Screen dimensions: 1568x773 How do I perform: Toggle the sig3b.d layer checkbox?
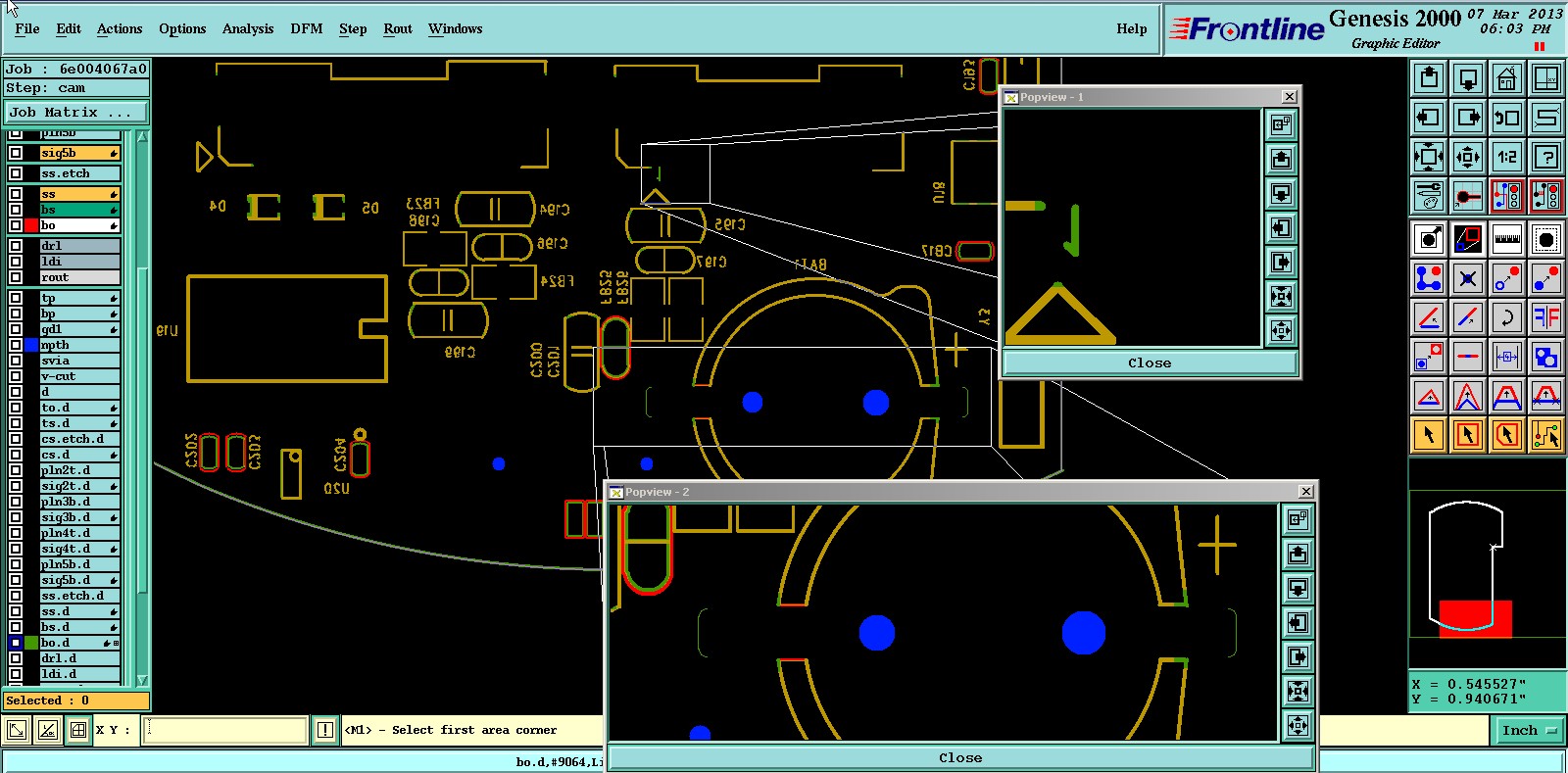click(16, 517)
